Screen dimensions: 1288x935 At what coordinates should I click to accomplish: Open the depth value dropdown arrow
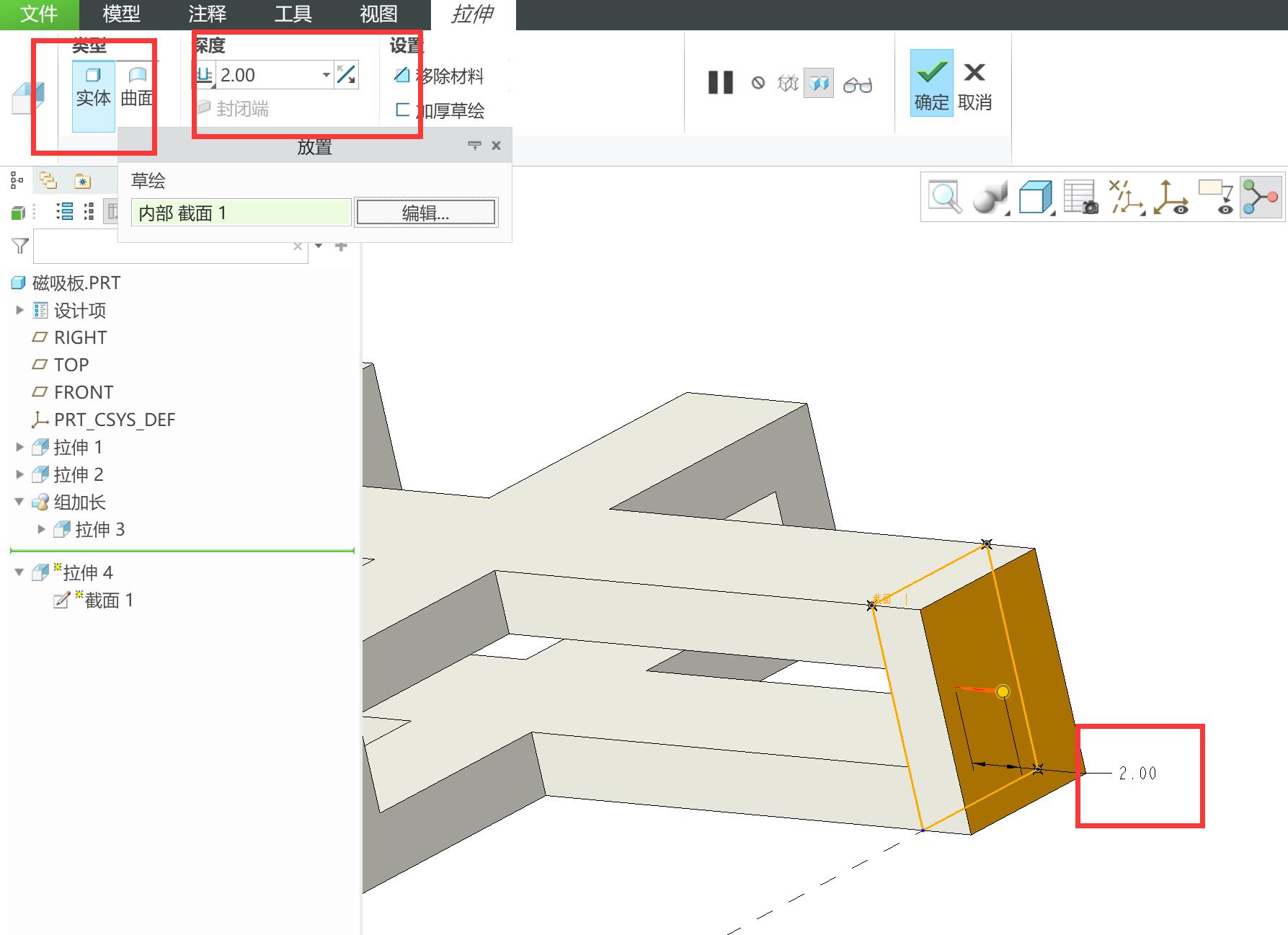point(326,75)
